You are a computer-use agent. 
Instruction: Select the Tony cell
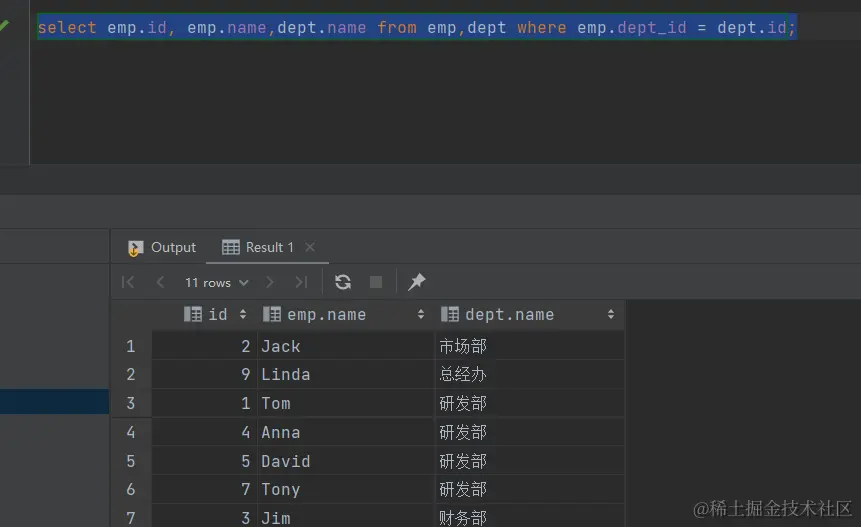(346, 489)
